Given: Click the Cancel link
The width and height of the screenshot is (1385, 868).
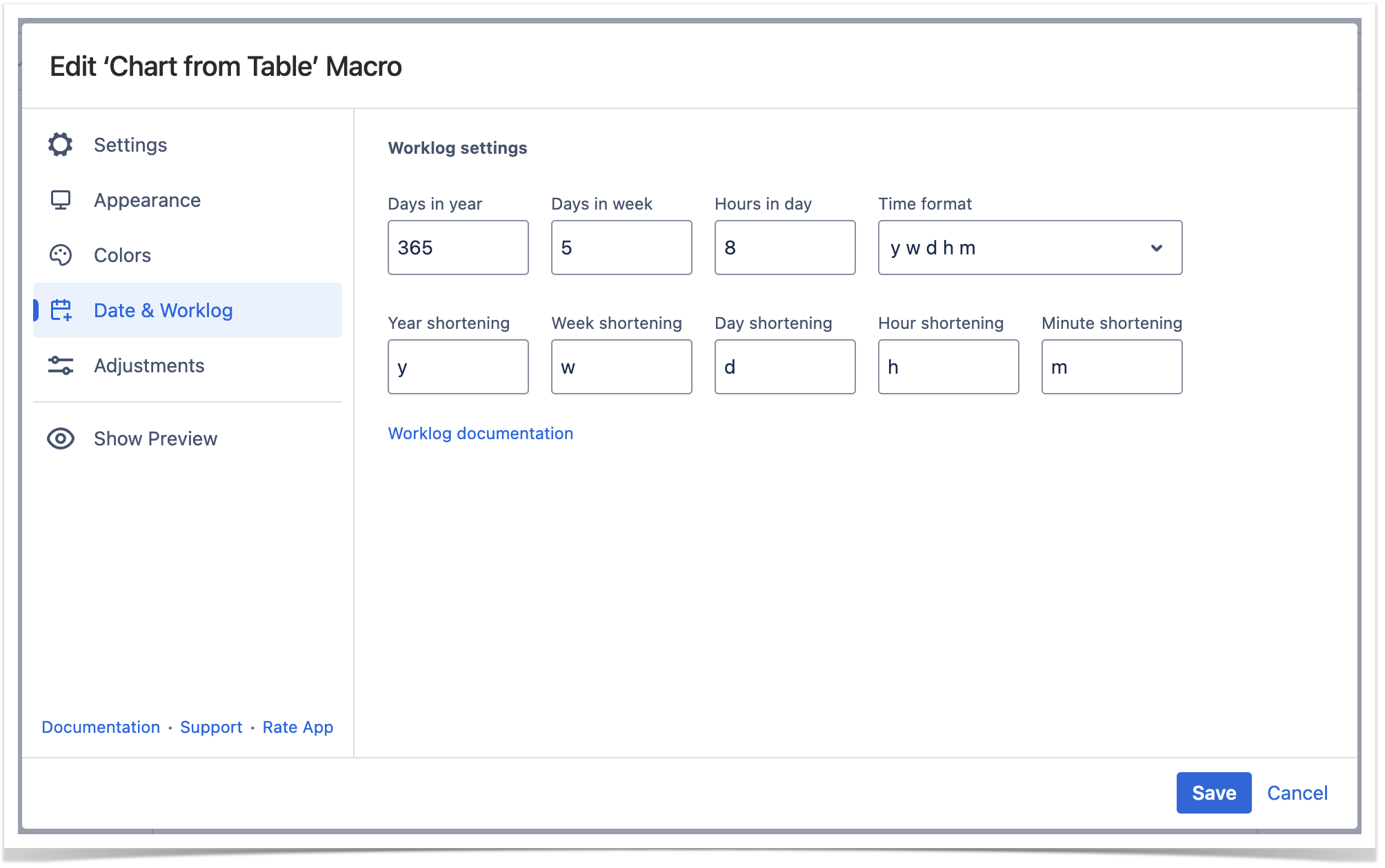Looking at the screenshot, I should (x=1297, y=793).
